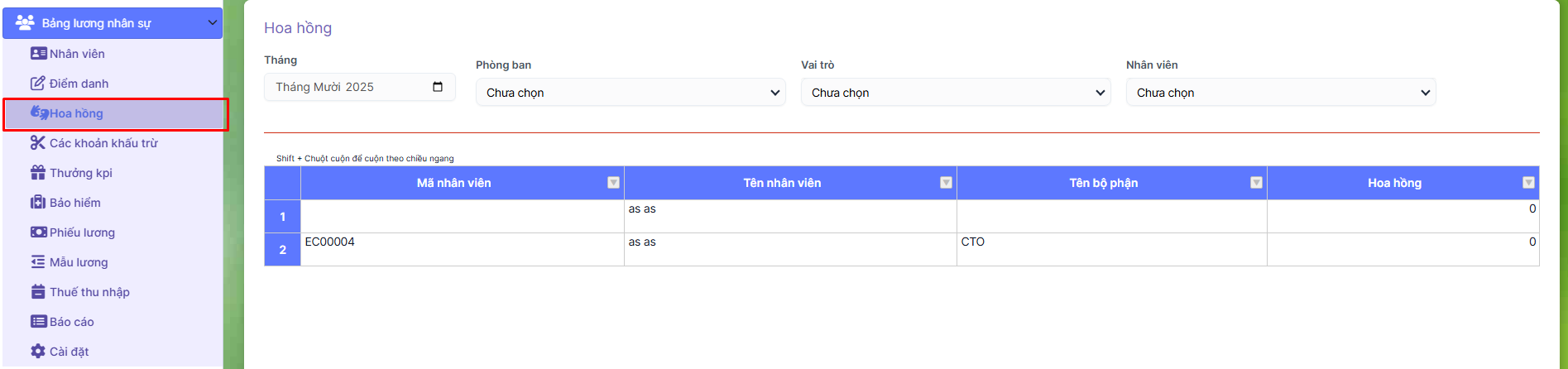Go to the Báo cáo menu item

pyautogui.click(x=71, y=322)
